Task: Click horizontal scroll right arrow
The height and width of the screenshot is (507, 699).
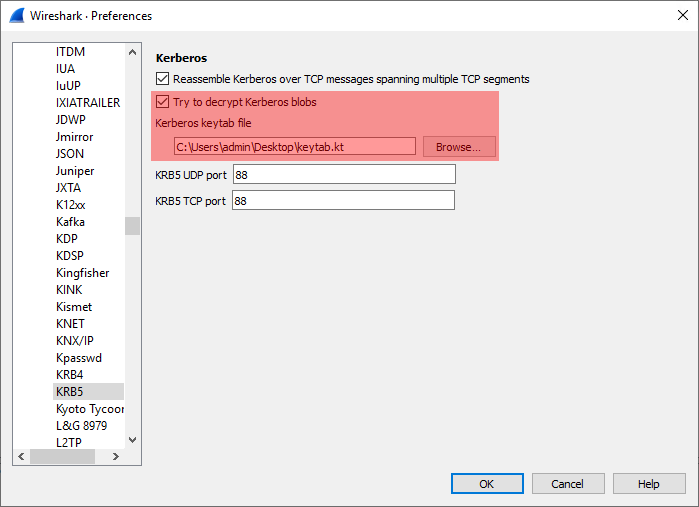Action: coord(116,456)
